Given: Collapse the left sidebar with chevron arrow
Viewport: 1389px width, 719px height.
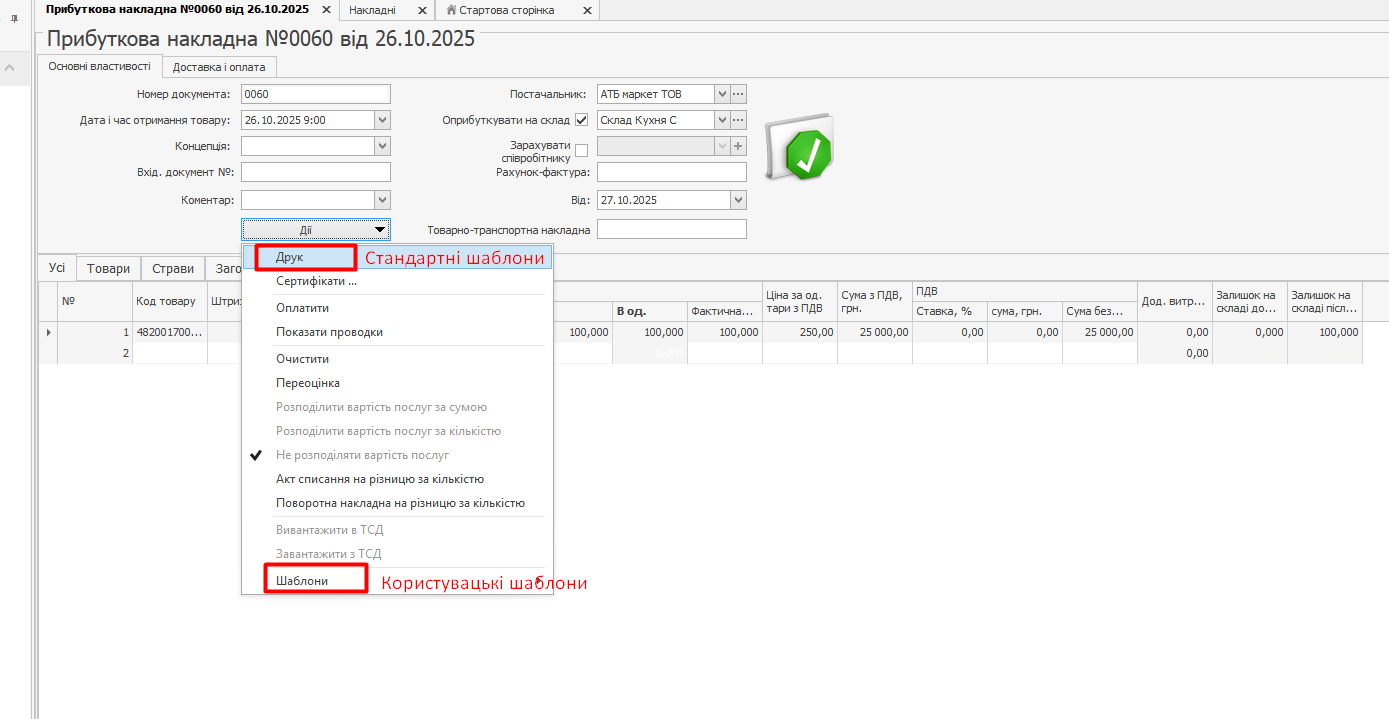Looking at the screenshot, I should click(10, 68).
